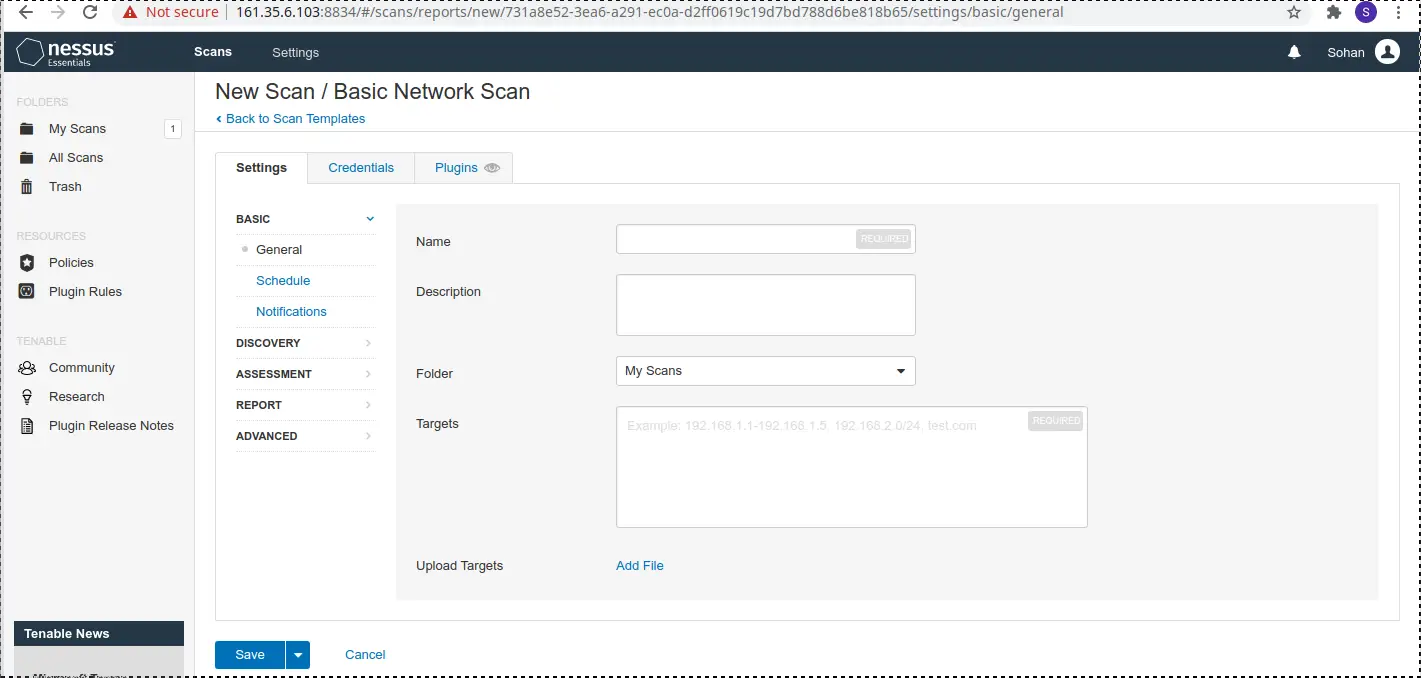Expand the ADVANCED settings section
Screen dimensions: 1421x678
305,436
